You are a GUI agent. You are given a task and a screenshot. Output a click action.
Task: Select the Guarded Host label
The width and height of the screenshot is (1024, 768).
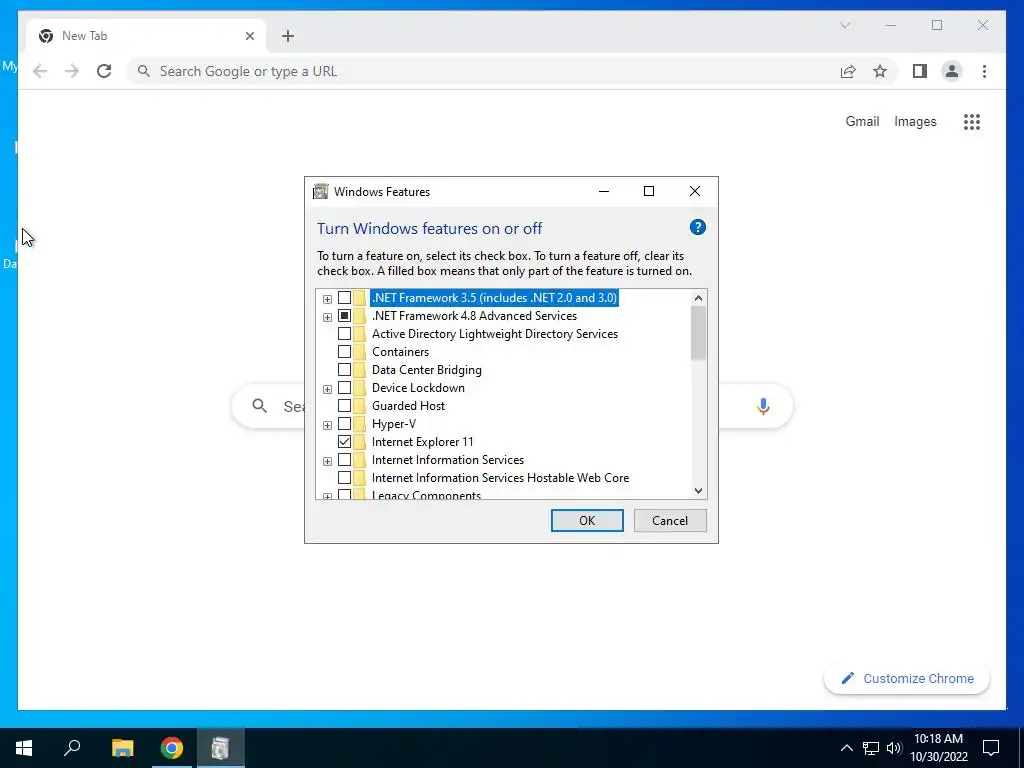pyautogui.click(x=408, y=406)
